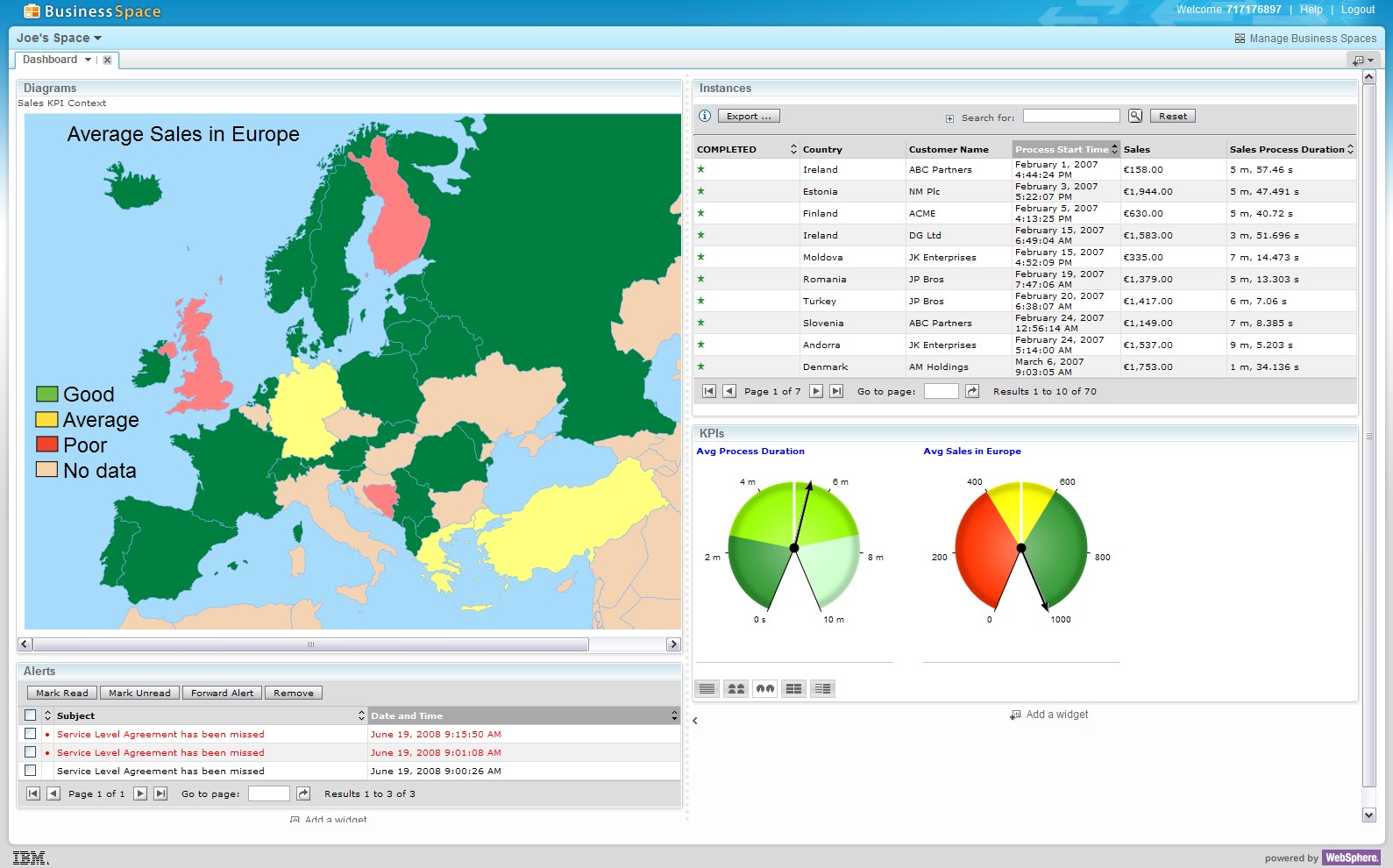1393x868 pixels.
Task: Click the Export button
Action: click(x=749, y=116)
